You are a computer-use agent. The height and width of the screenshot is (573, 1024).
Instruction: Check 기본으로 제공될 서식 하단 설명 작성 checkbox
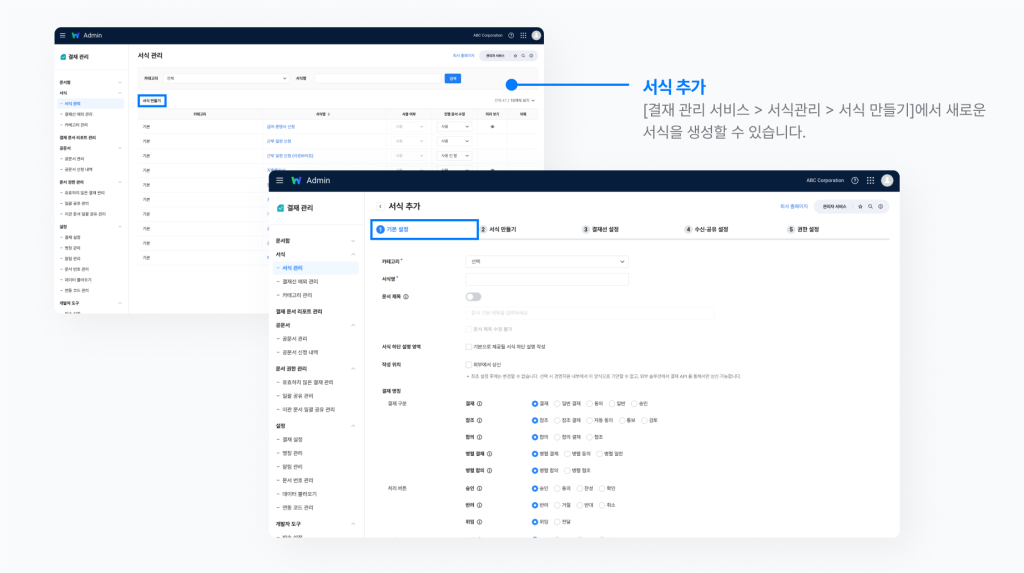[x=469, y=346]
